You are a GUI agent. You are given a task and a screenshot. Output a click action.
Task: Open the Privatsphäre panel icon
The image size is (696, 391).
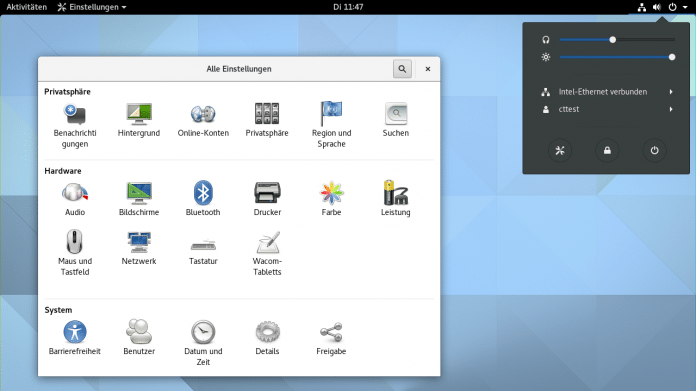point(267,120)
